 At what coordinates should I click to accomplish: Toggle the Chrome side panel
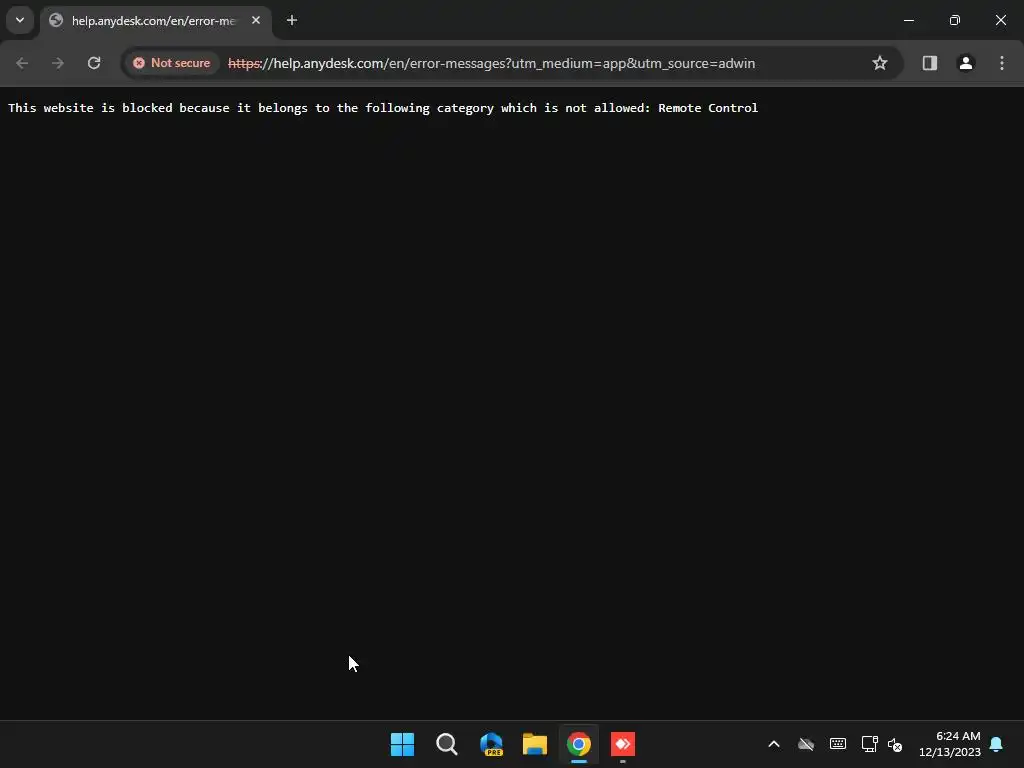pos(929,63)
